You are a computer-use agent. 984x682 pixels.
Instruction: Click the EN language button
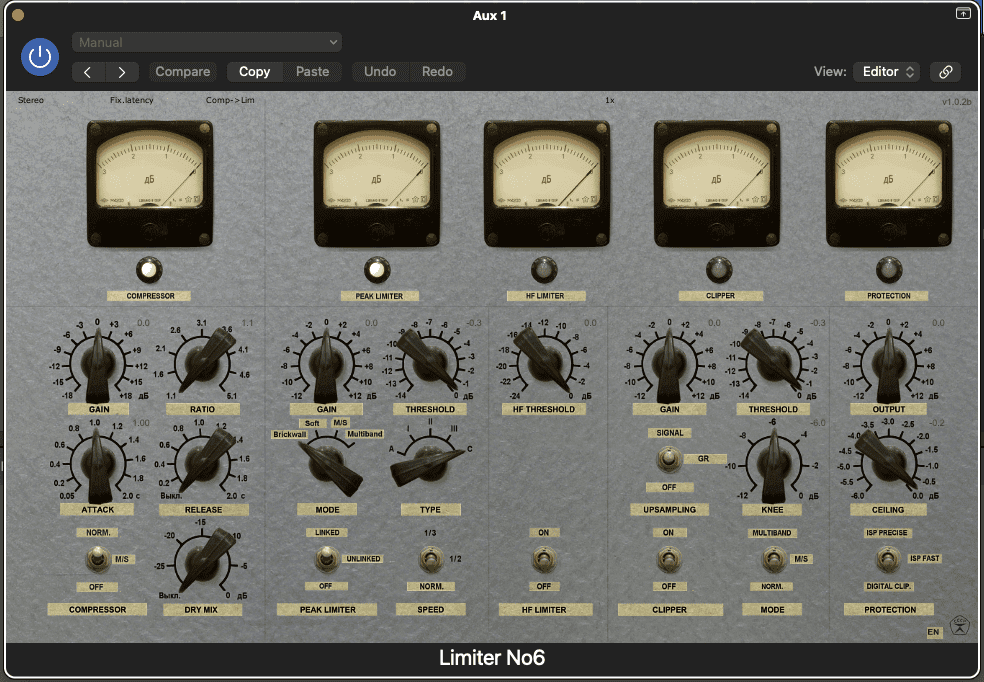tap(933, 632)
